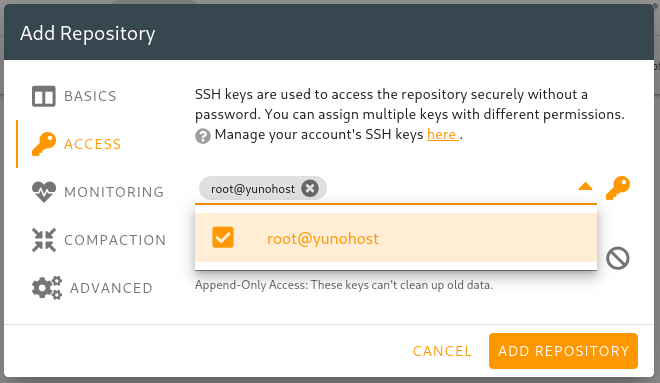This screenshot has height=383, width=660.
Task: Follow the 'here' SSH keys link
Action: (x=442, y=134)
